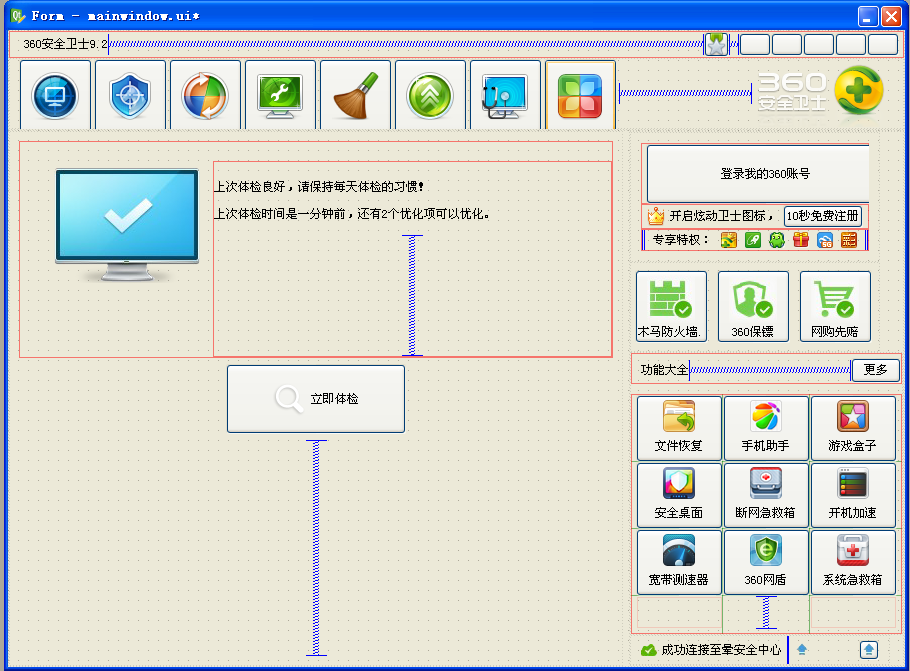The image size is (910, 671).
Task: Click the framed upload arrow button
Action: 869,650
